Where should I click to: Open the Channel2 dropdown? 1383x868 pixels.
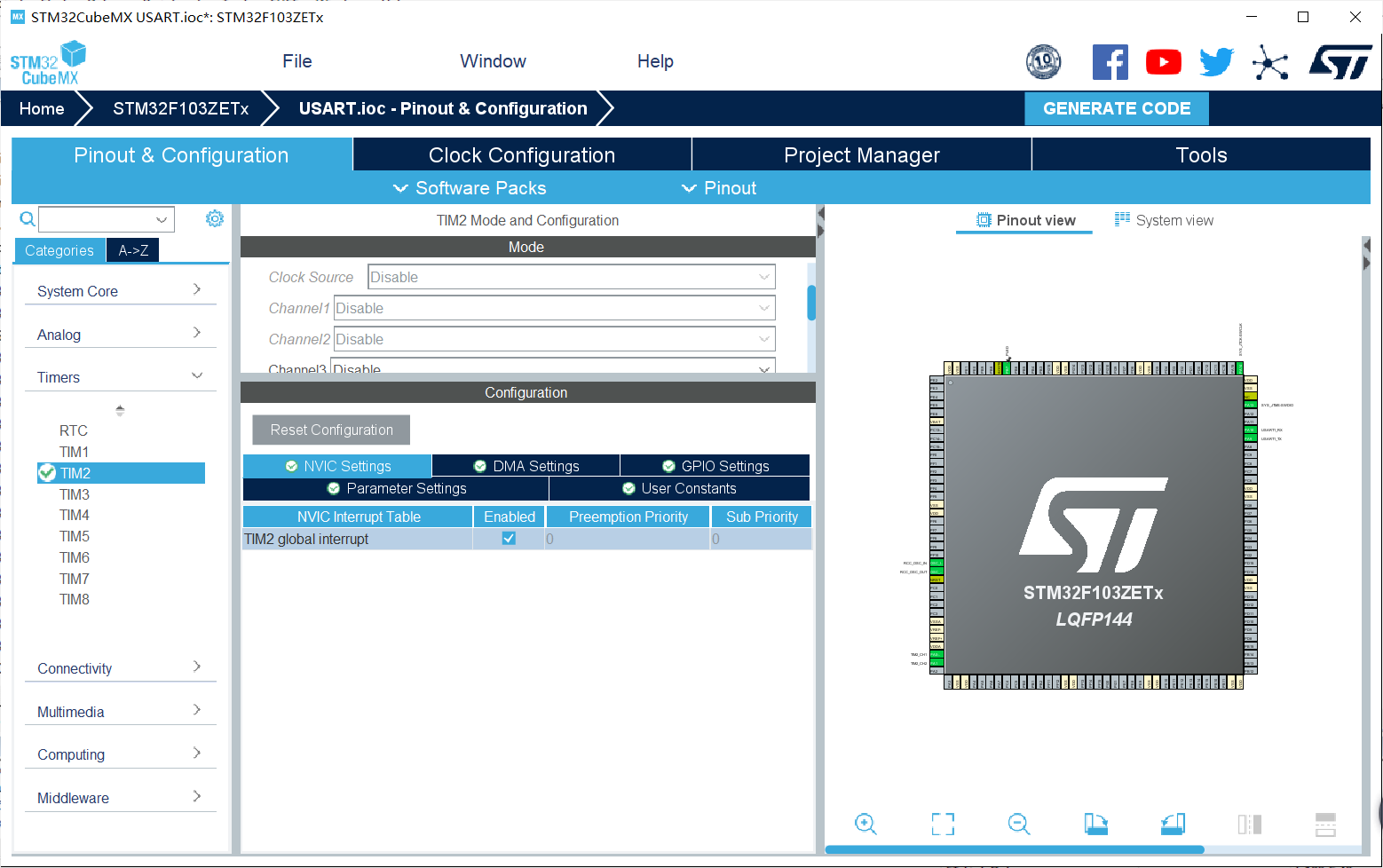point(555,339)
